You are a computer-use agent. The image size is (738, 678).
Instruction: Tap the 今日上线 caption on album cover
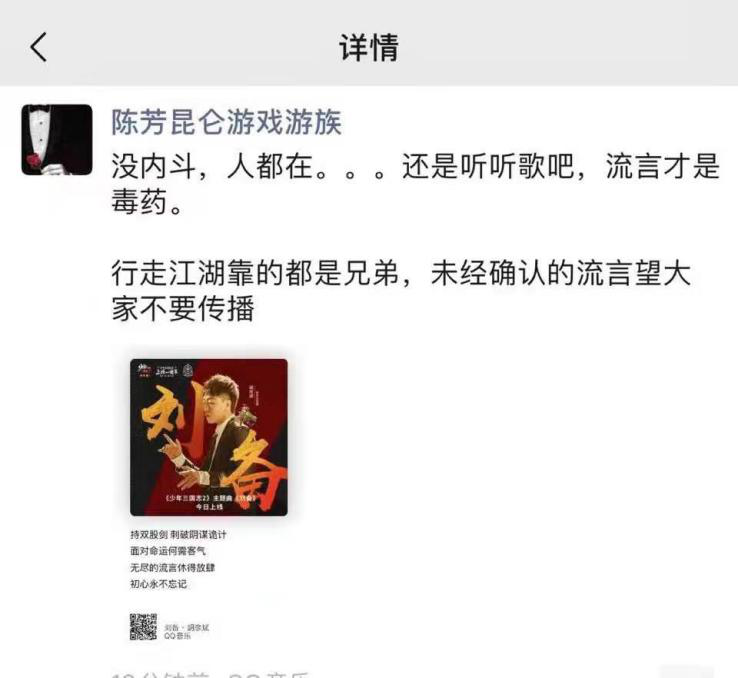point(209,507)
